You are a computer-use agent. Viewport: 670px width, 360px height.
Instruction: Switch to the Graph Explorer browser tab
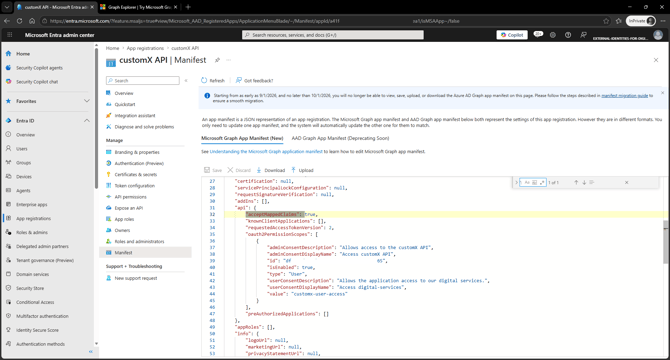(x=139, y=7)
